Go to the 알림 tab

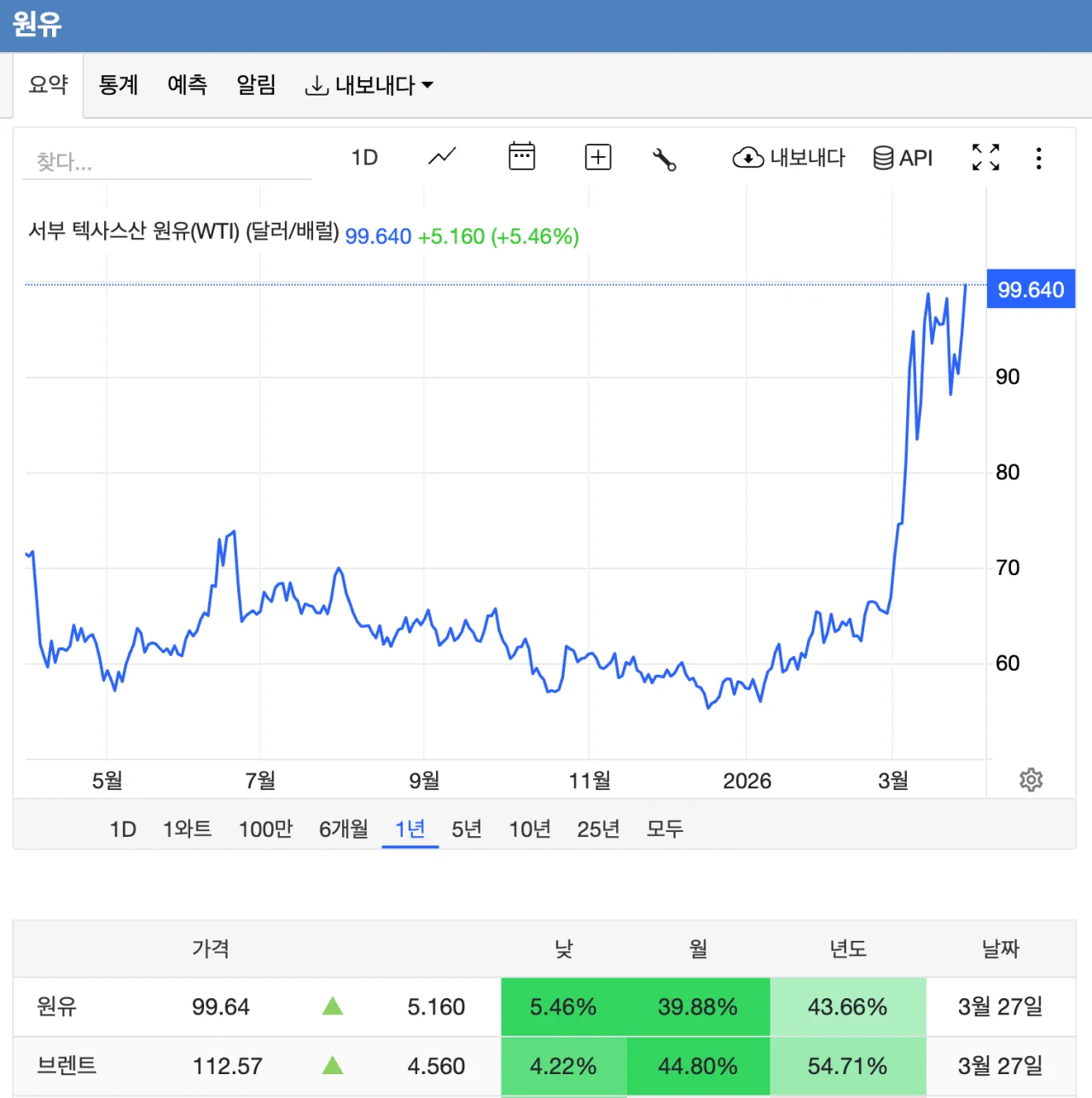click(256, 84)
